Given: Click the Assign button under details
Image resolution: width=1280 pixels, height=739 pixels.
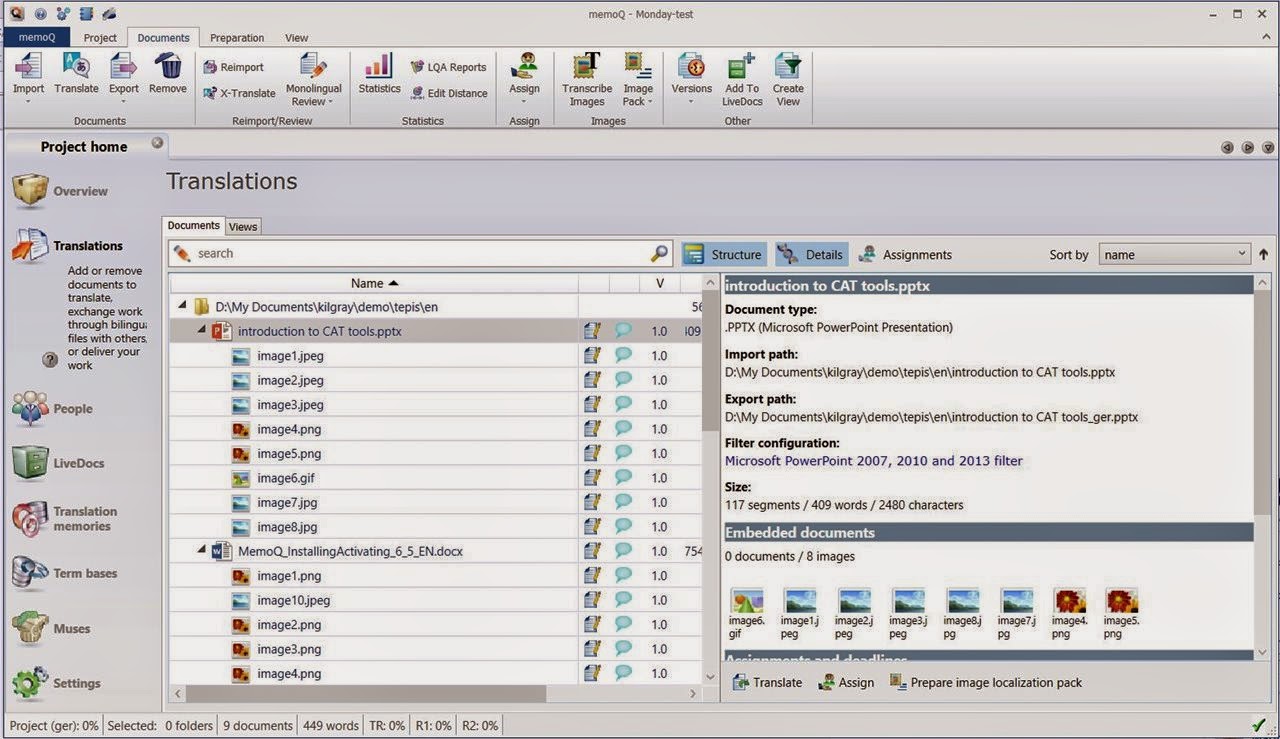Looking at the screenshot, I should coord(846,682).
